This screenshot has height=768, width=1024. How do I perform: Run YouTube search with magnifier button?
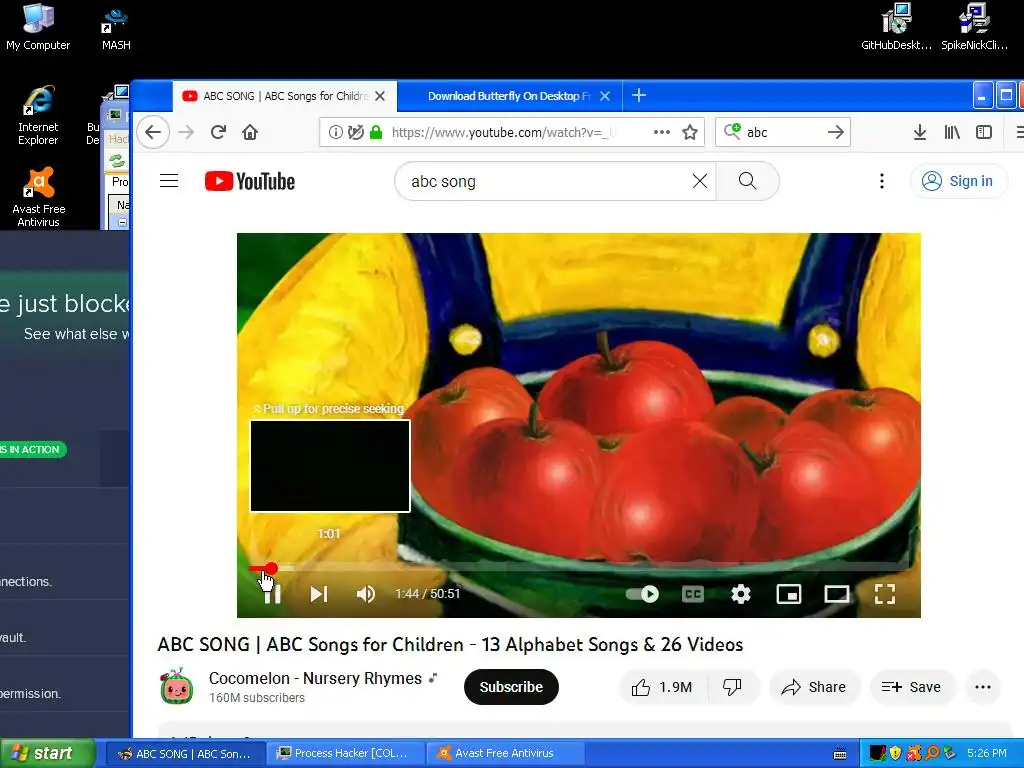point(748,181)
